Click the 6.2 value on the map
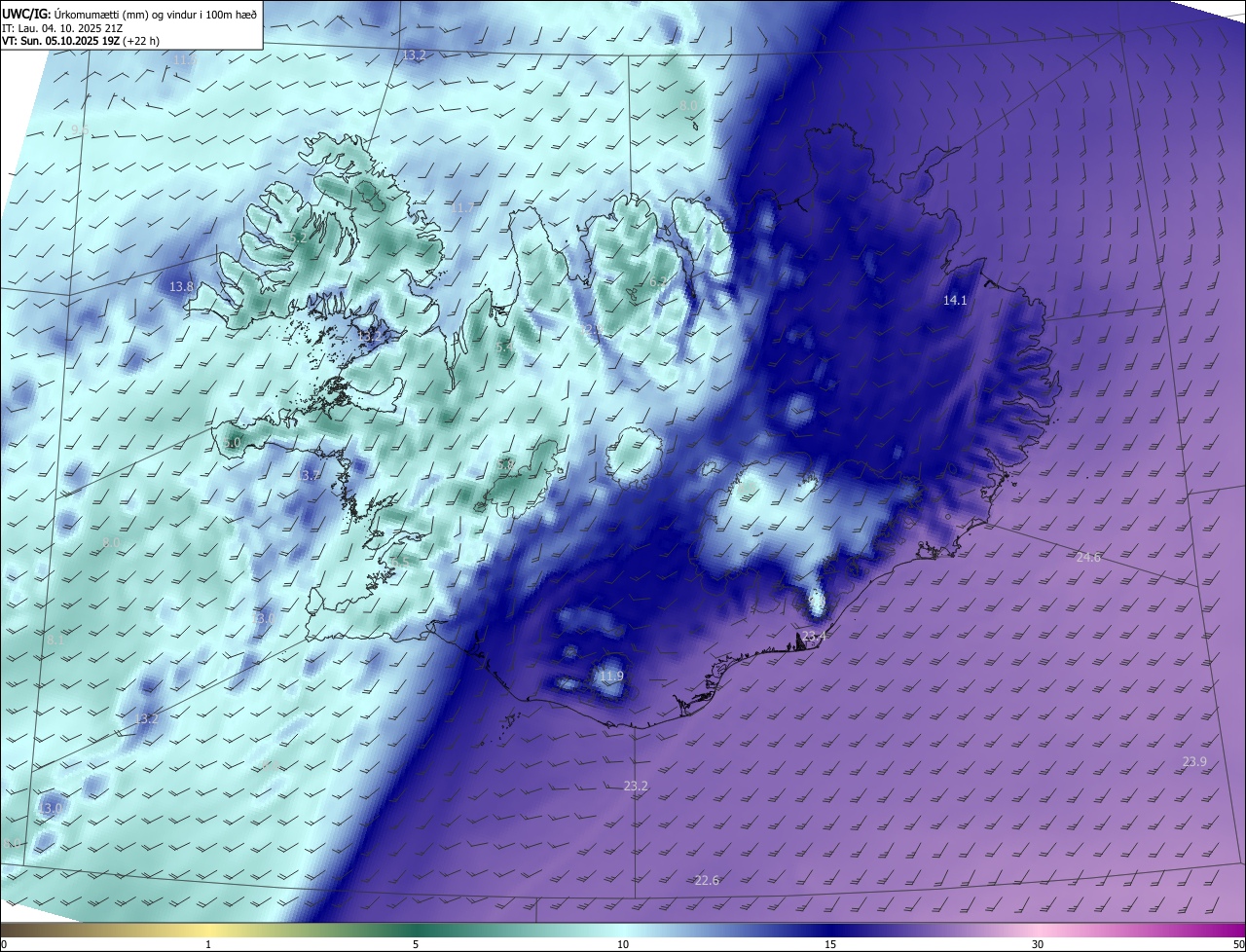Viewport: 1246px width, 952px height. [658, 282]
